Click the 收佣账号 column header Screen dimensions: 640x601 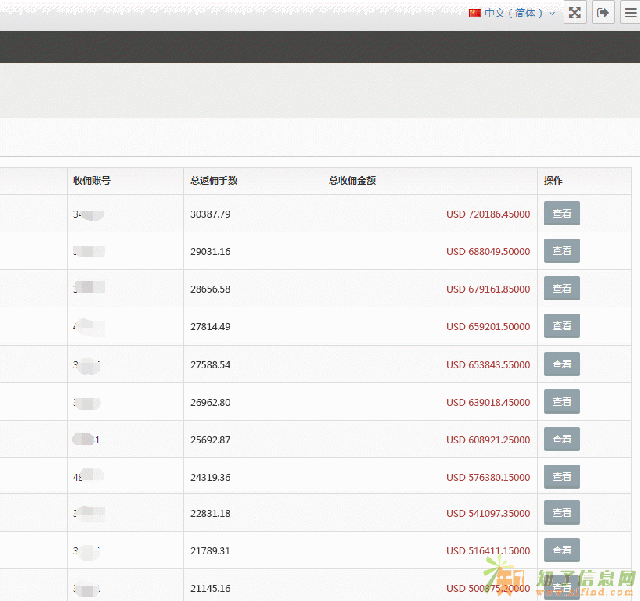pos(91,181)
